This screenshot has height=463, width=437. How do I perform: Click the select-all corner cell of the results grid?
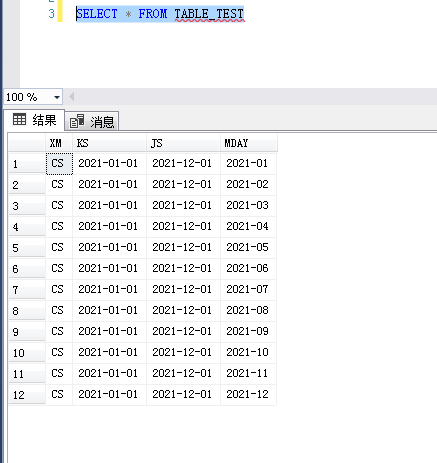[27, 143]
